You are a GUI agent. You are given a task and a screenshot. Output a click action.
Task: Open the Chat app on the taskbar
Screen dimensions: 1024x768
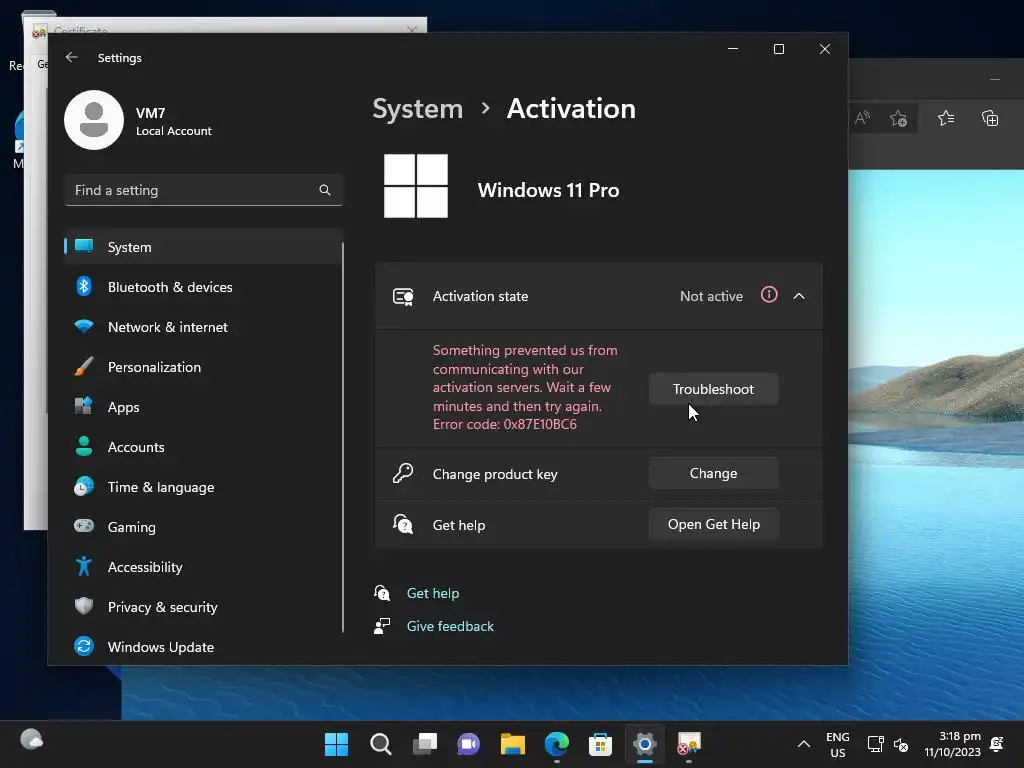pyautogui.click(x=468, y=744)
